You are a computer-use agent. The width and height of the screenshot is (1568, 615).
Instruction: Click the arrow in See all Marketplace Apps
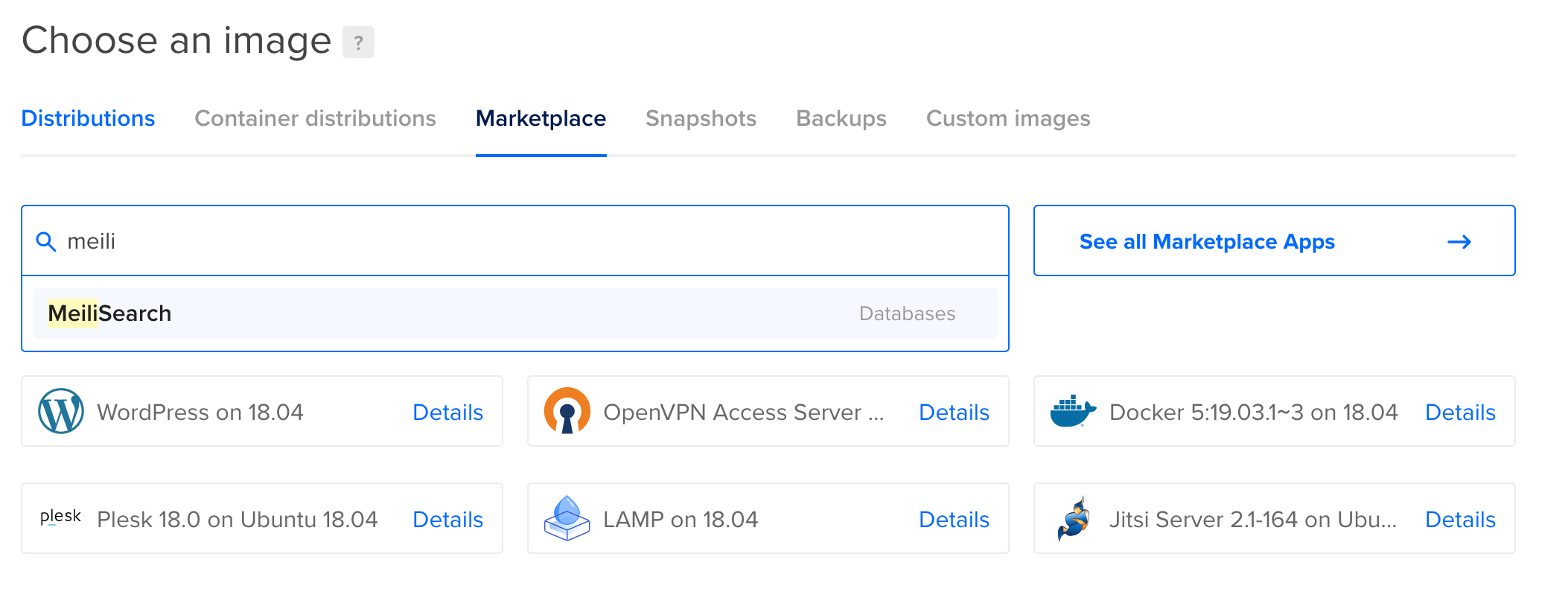pyautogui.click(x=1459, y=242)
